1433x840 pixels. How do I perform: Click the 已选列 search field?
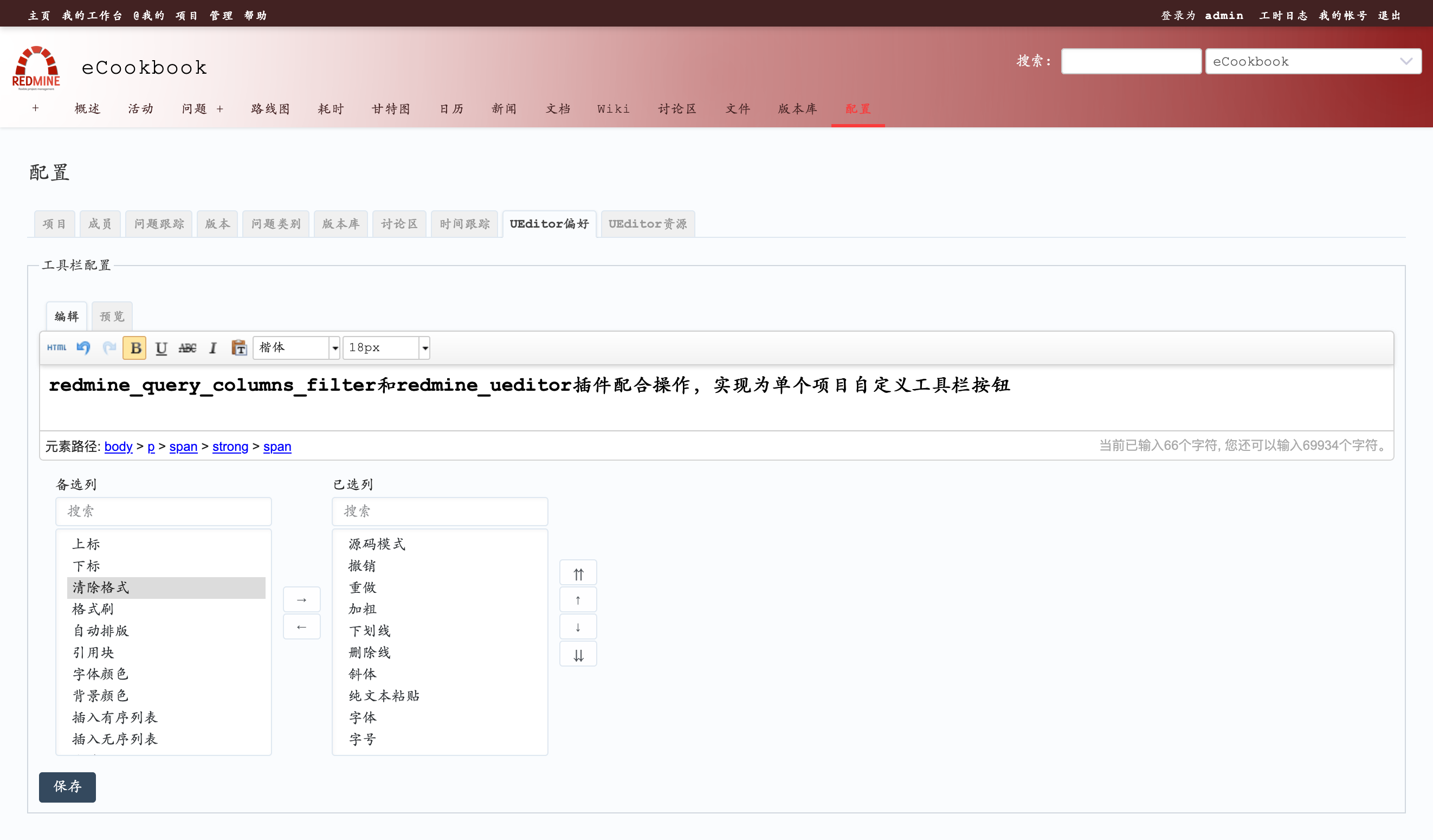point(440,511)
